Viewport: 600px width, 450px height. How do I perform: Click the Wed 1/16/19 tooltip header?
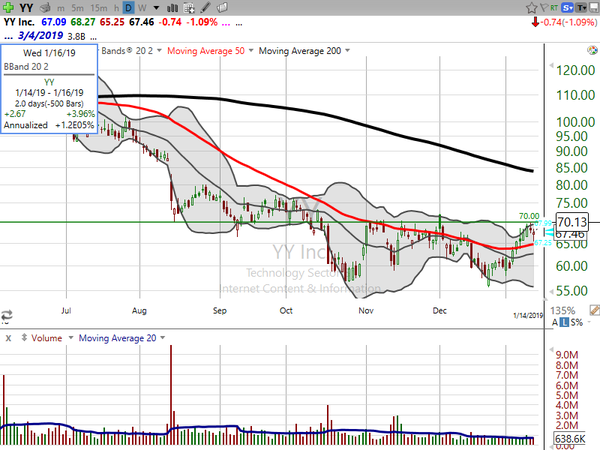49,53
